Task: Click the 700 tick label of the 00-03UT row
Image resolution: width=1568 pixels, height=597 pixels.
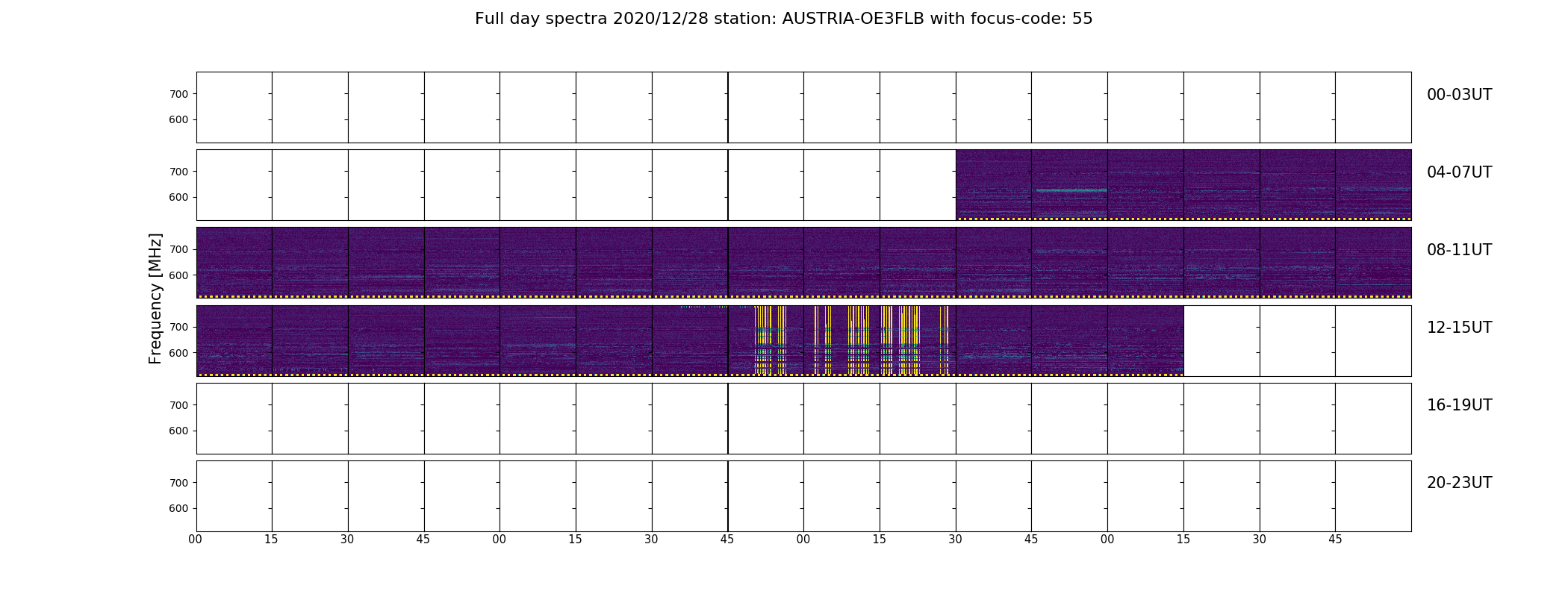Action: tap(178, 94)
